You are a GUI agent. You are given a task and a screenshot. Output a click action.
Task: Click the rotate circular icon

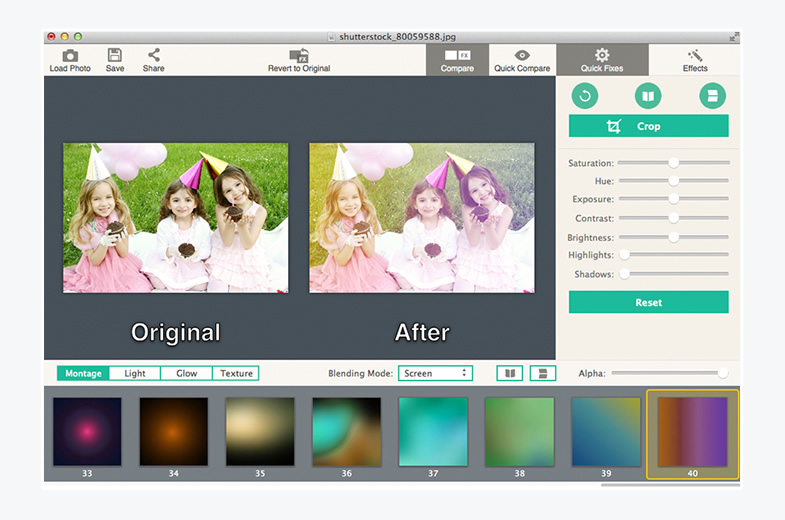(585, 96)
